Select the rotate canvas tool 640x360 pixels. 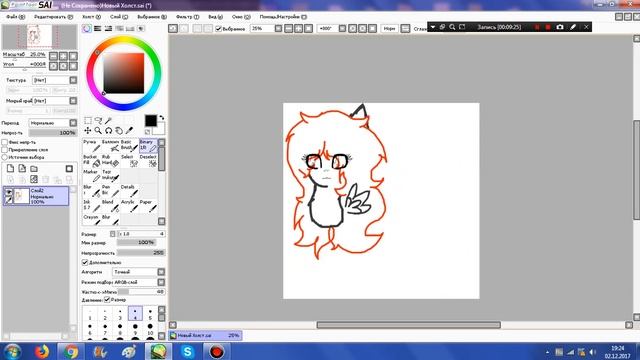coord(109,131)
